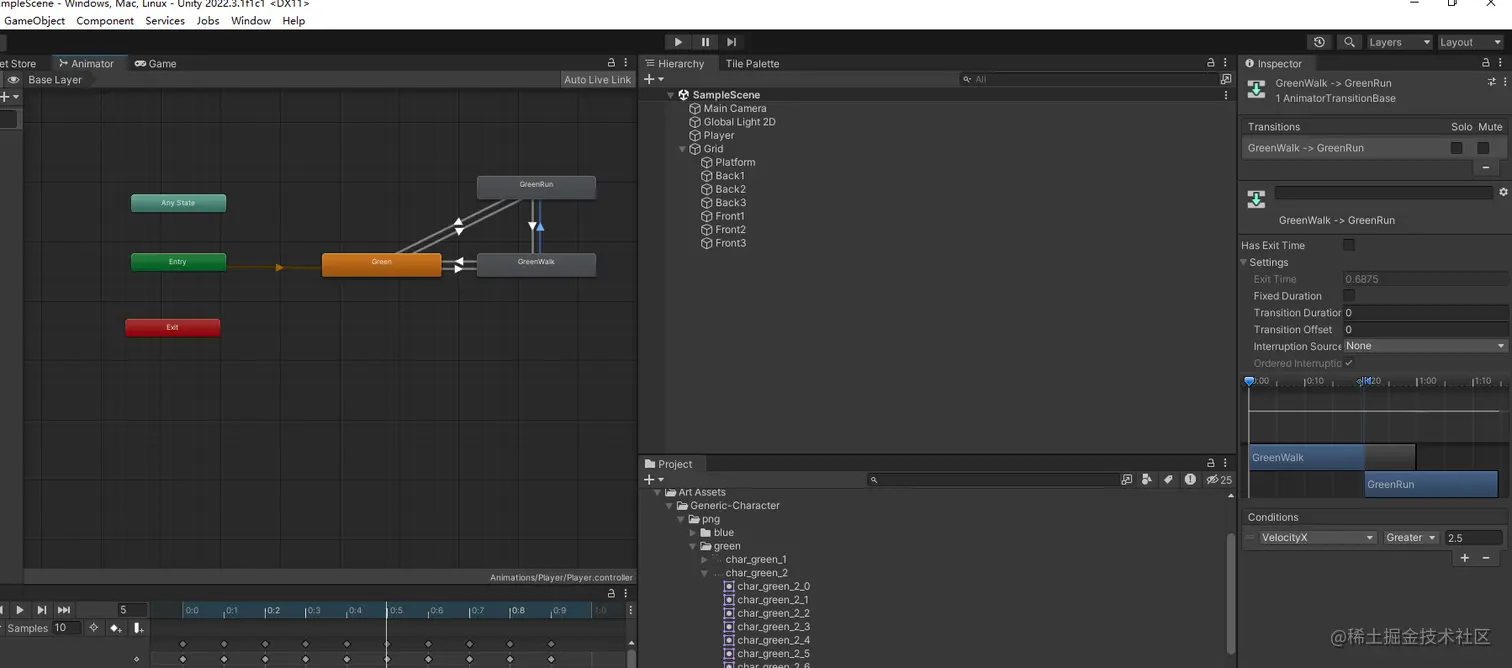1512x668 pixels.
Task: Add a condition with the plus button
Action: pyautogui.click(x=1465, y=558)
